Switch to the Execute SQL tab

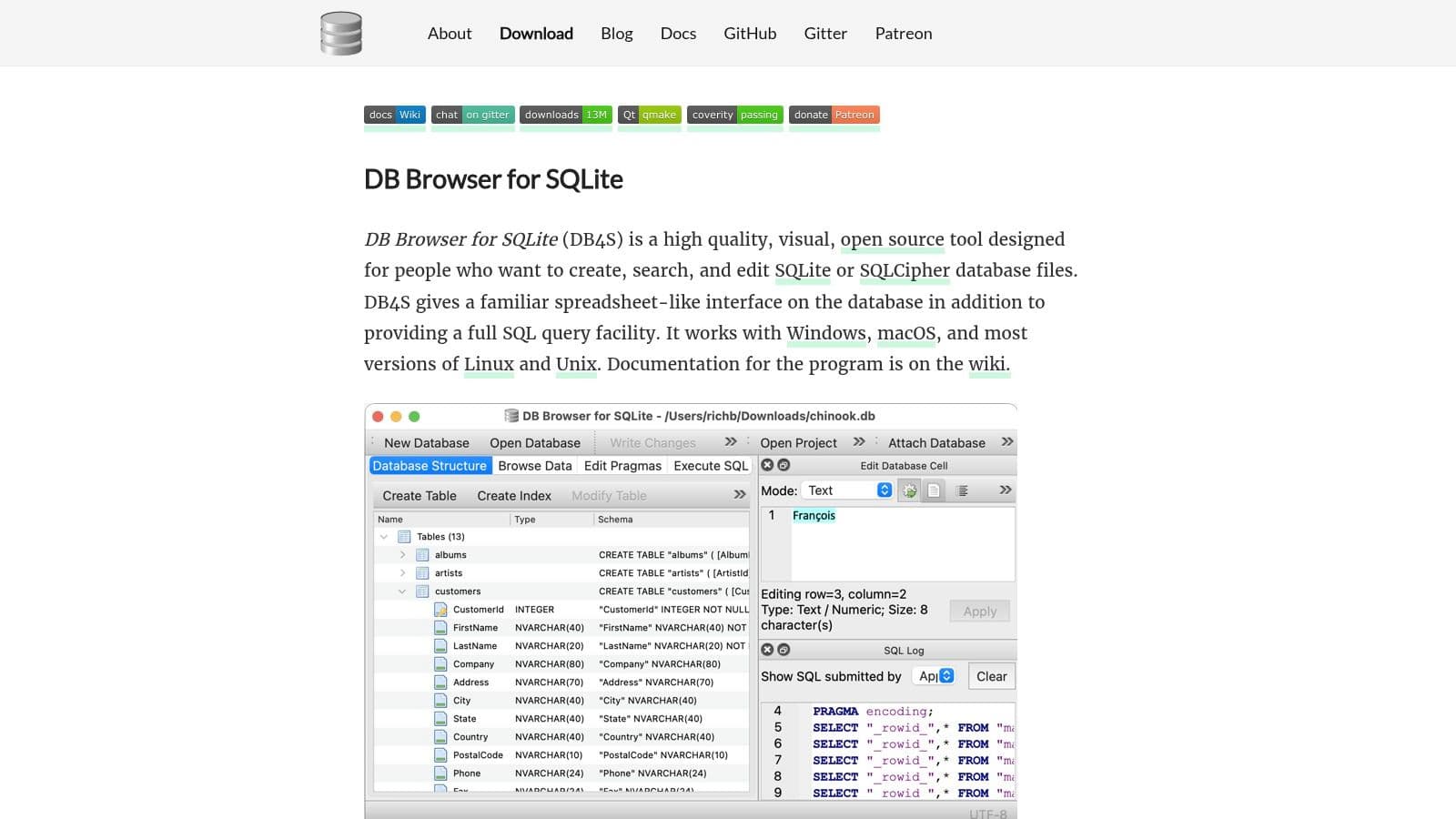click(710, 465)
